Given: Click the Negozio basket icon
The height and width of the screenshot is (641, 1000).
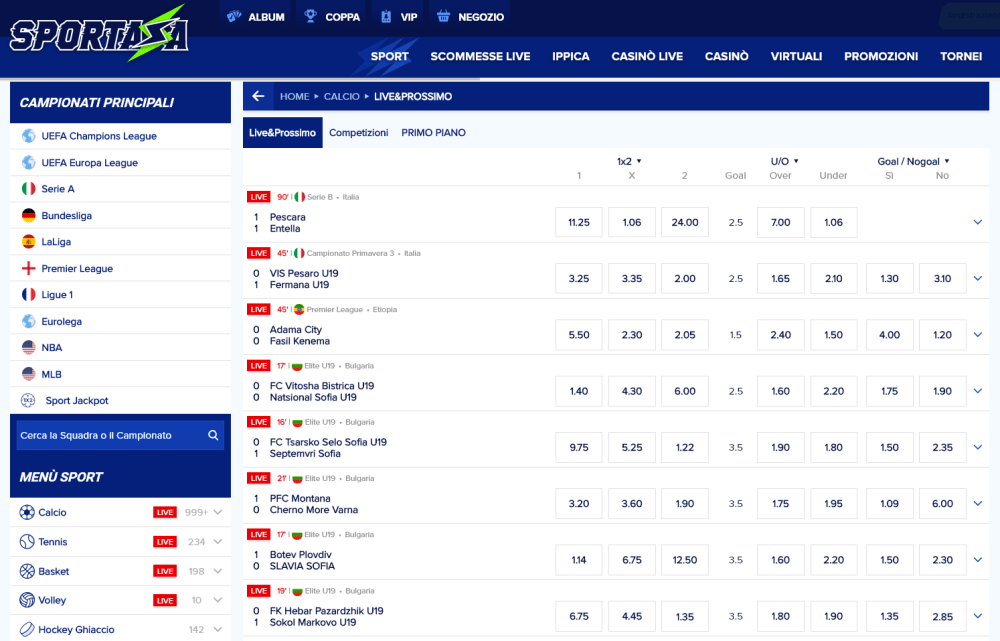Looking at the screenshot, I should click(x=443, y=17).
